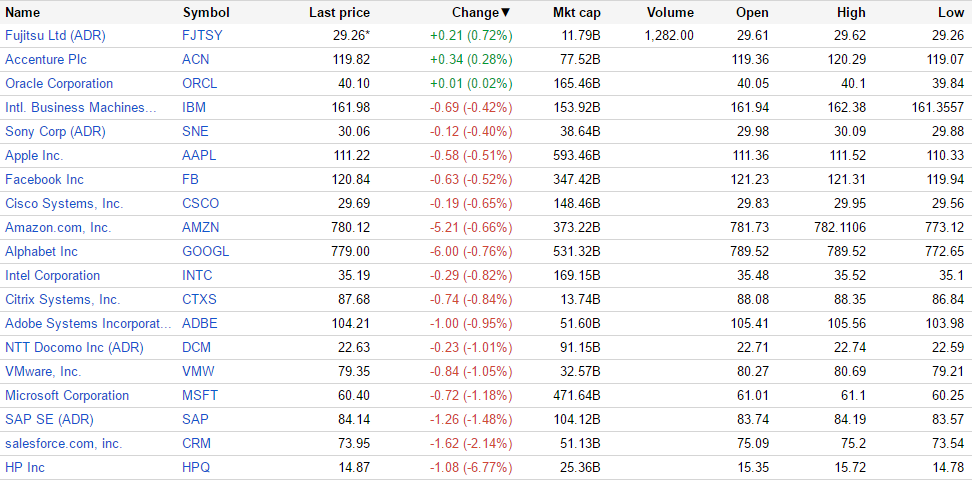Viewport: 972px width, 483px height.
Task: Sort by the Open column header
Action: pos(752,13)
